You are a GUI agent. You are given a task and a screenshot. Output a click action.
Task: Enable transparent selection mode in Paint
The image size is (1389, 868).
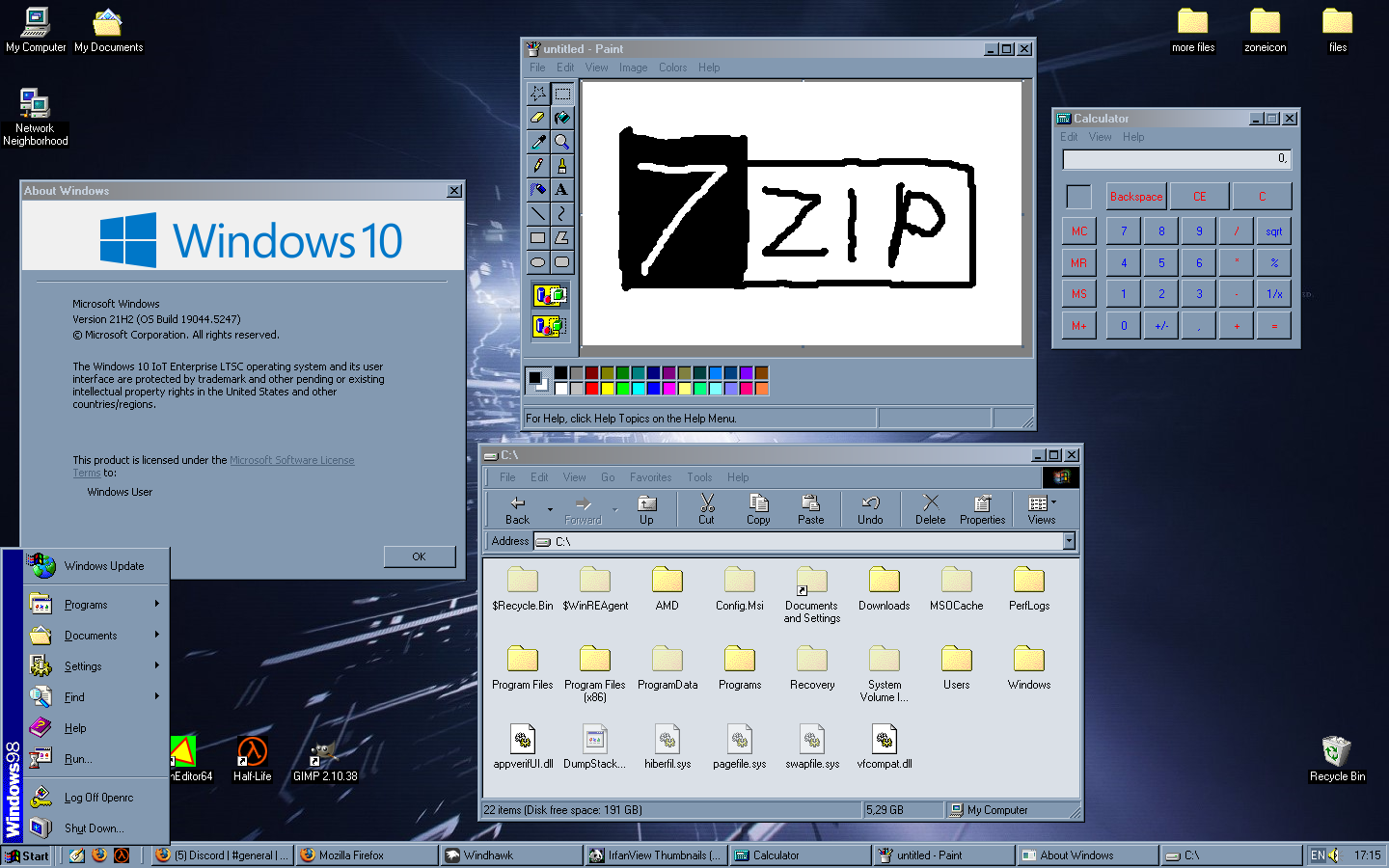click(x=550, y=326)
